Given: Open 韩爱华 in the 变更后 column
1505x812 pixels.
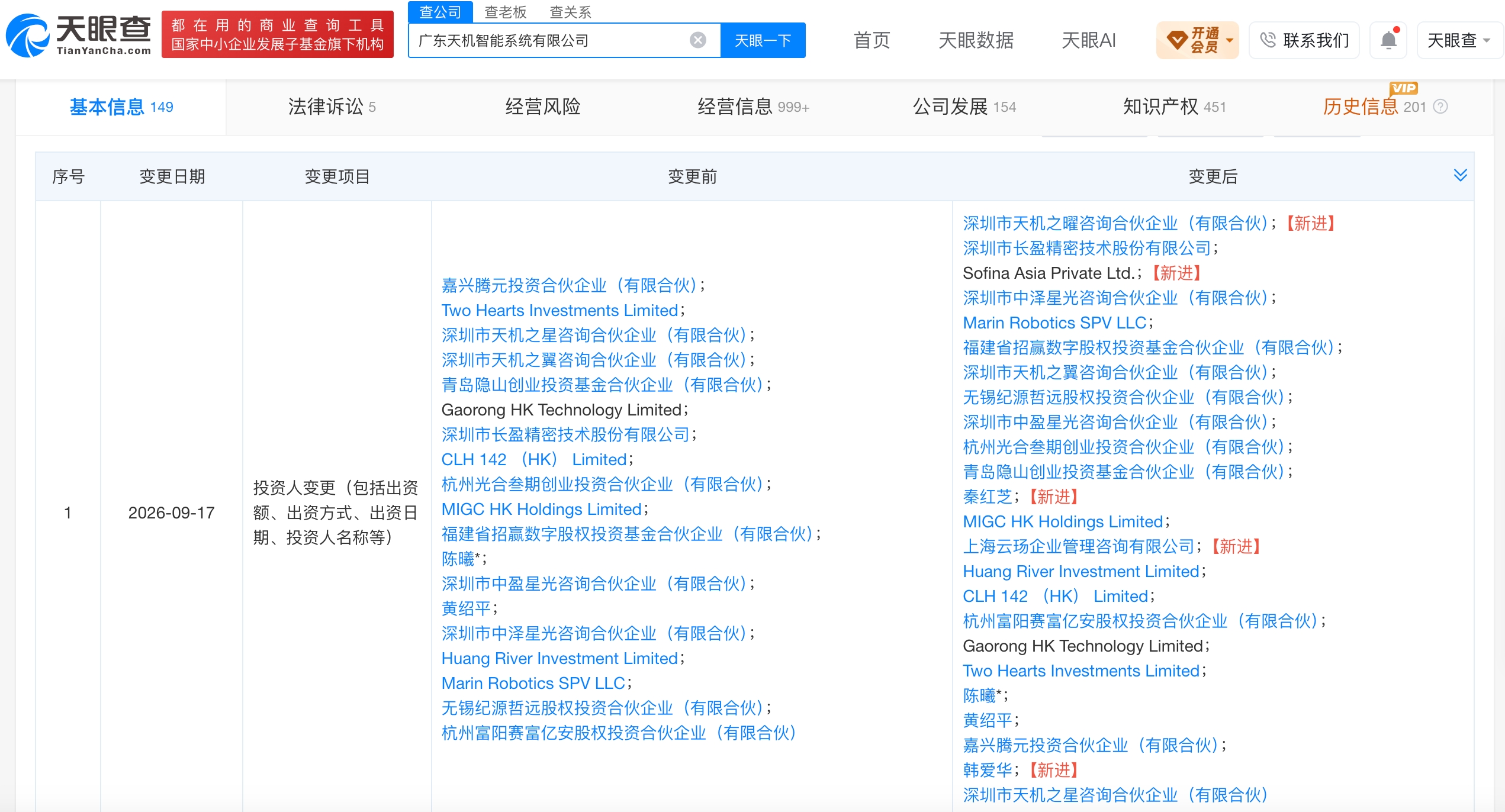Looking at the screenshot, I should (x=988, y=771).
